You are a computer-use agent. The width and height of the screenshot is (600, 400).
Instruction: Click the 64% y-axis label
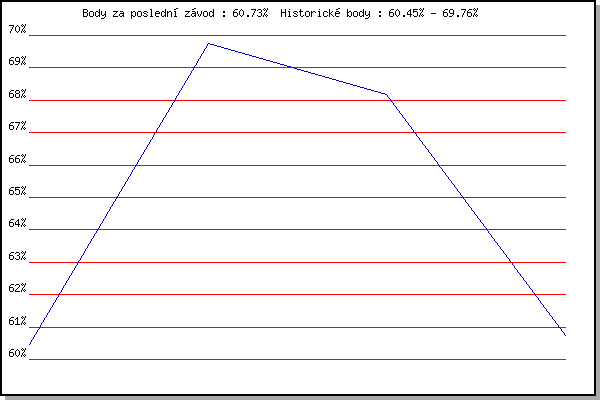point(16,224)
